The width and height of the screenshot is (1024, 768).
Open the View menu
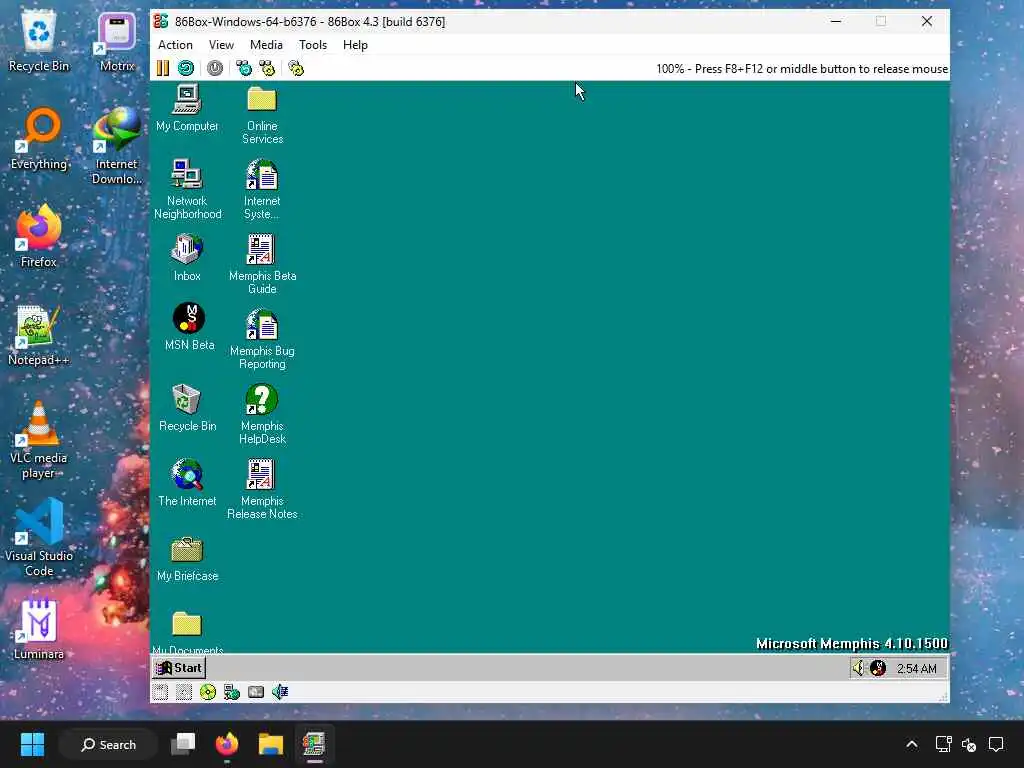tap(221, 45)
